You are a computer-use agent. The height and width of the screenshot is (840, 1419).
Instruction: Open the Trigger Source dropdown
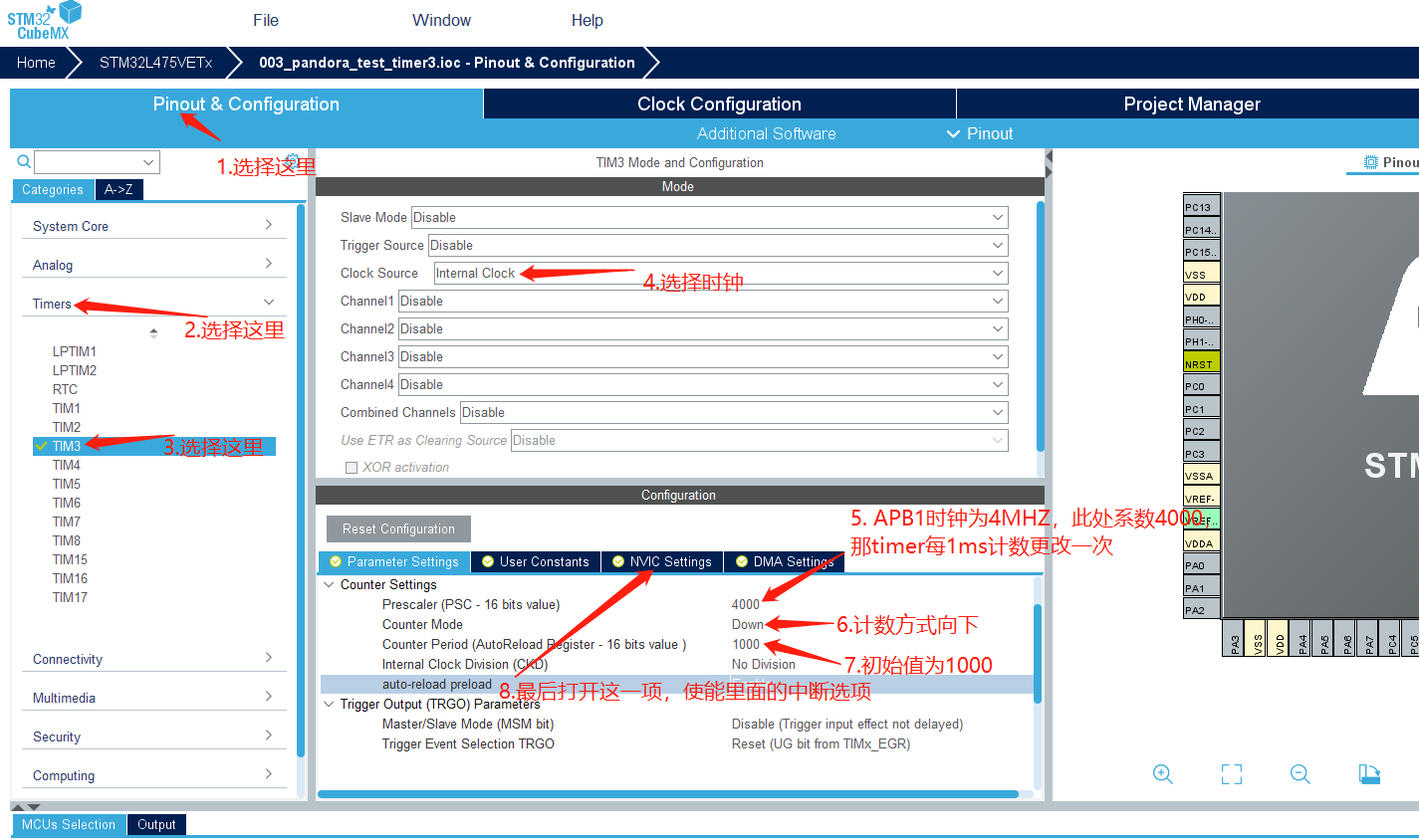click(718, 246)
